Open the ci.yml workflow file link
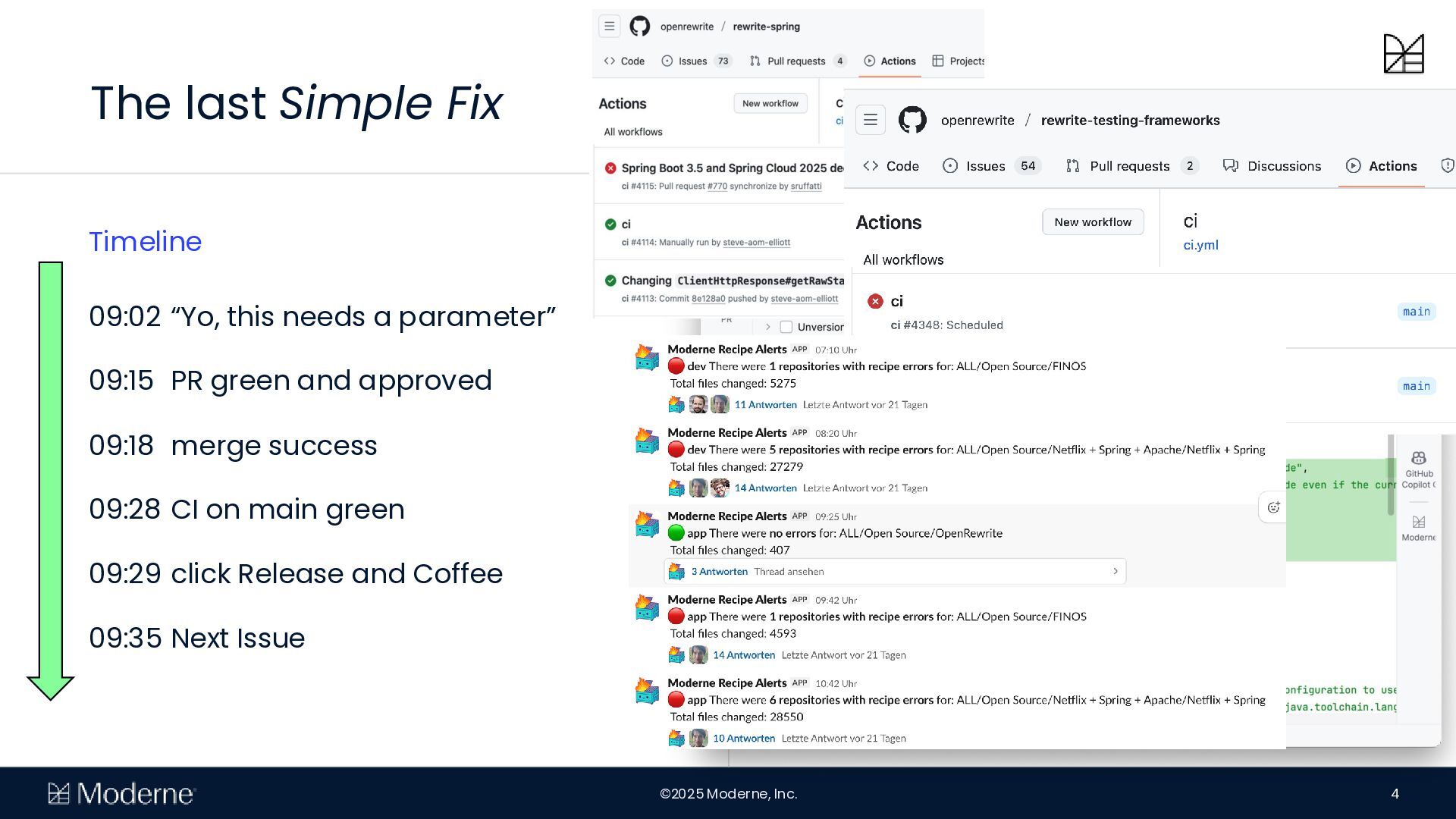 (1200, 245)
